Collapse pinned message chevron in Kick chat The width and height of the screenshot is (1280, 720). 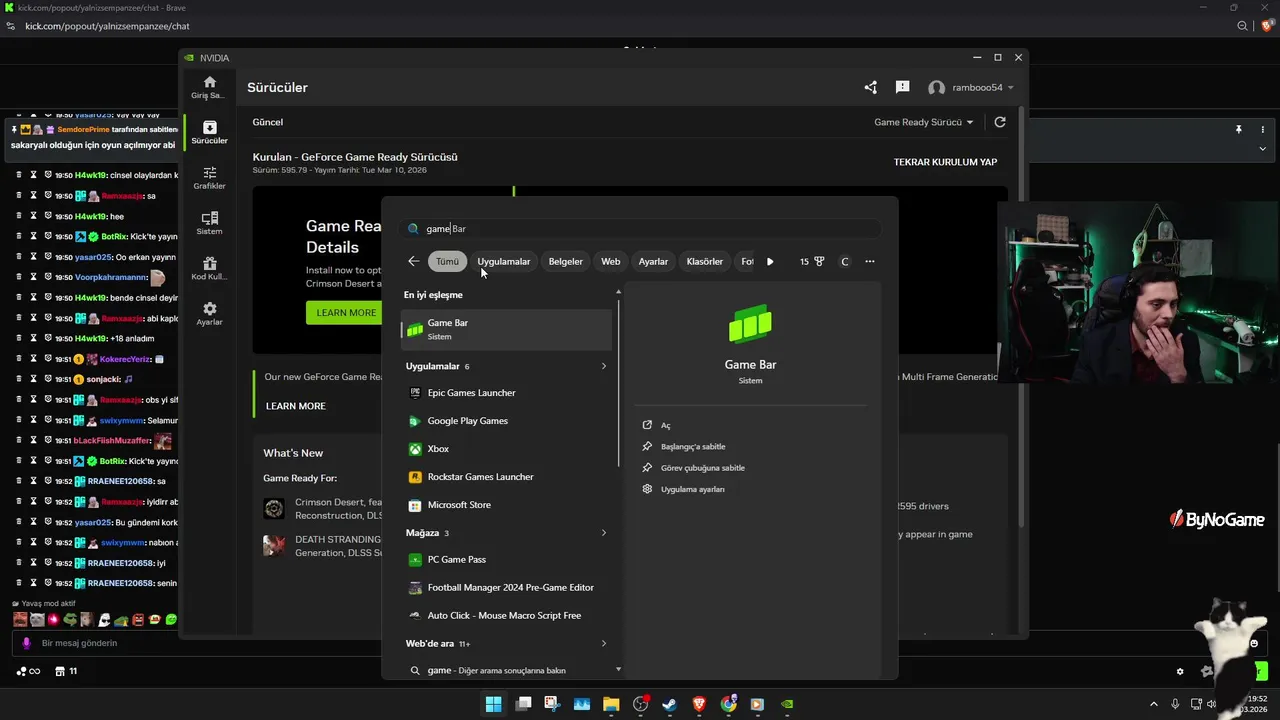(1262, 148)
